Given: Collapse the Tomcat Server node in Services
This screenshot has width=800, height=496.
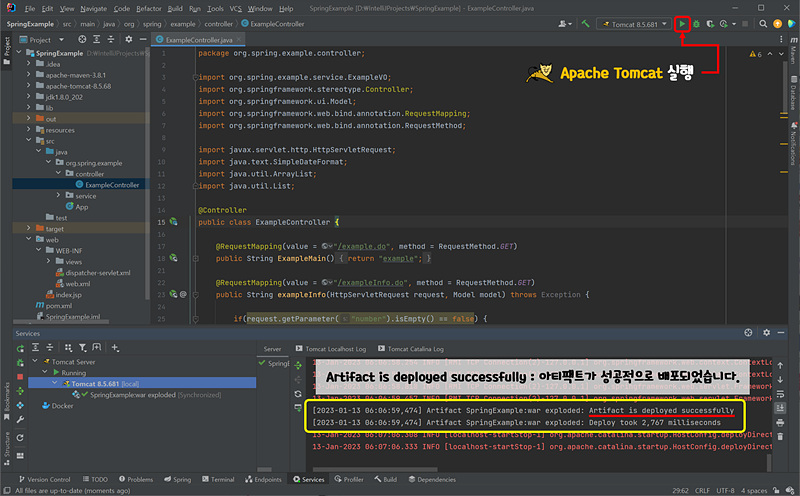Looking at the screenshot, I should [x=35, y=361].
